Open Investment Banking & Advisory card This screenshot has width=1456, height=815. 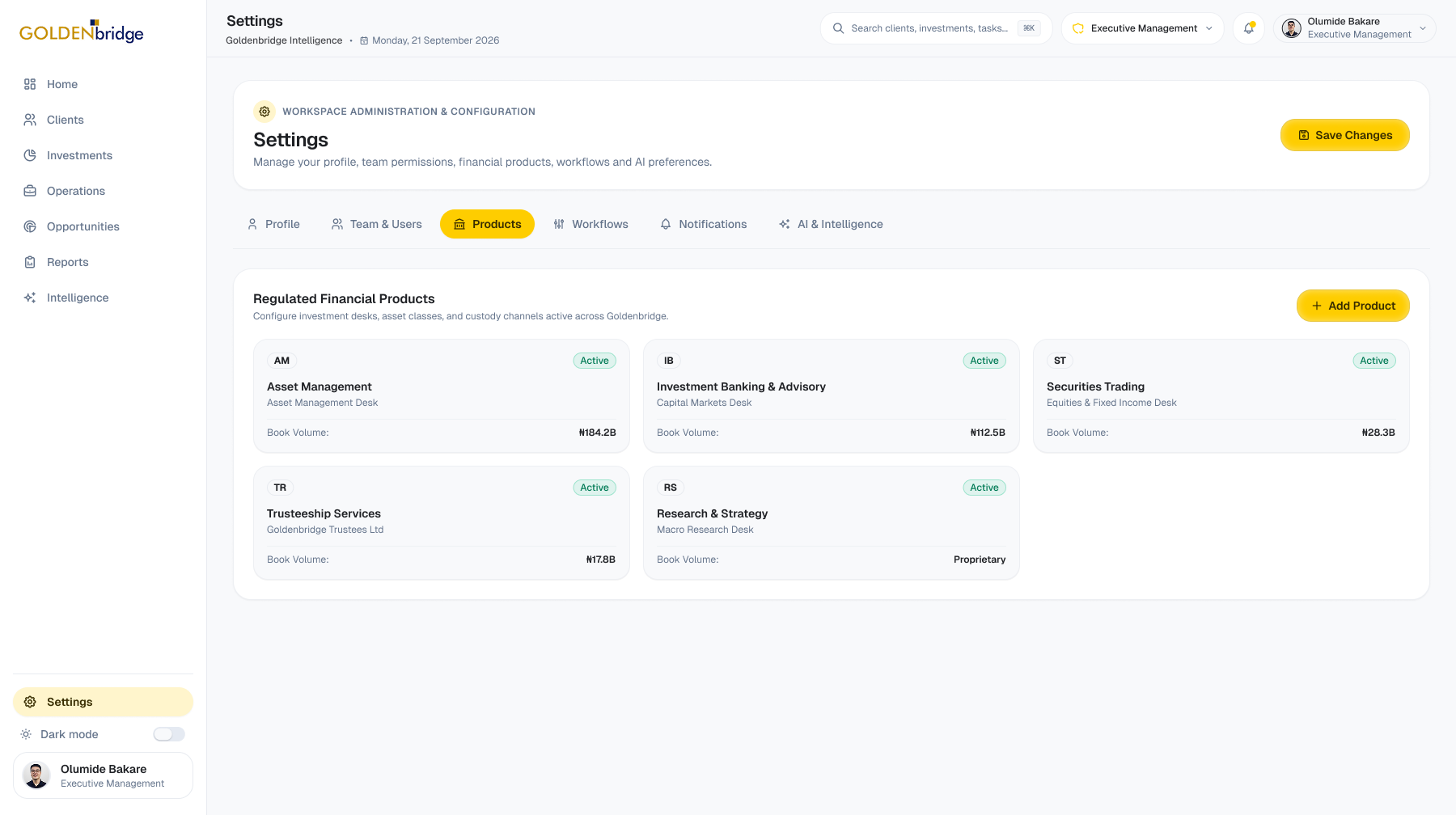(831, 395)
